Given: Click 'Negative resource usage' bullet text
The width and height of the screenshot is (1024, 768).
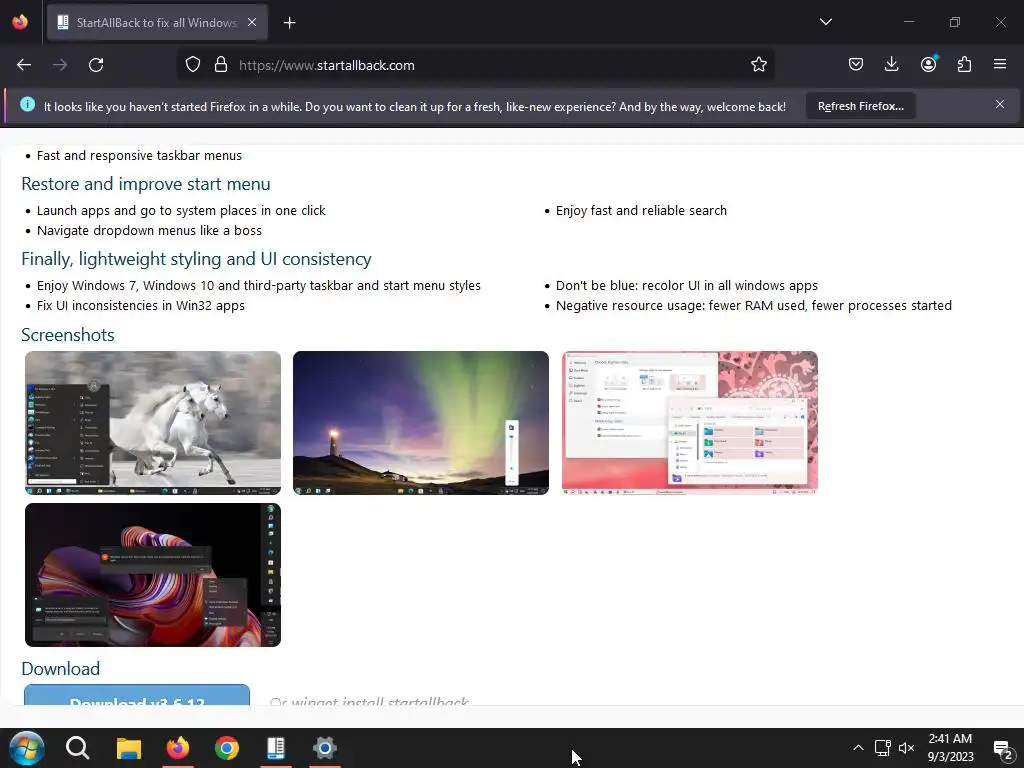Looking at the screenshot, I should 754,306.
